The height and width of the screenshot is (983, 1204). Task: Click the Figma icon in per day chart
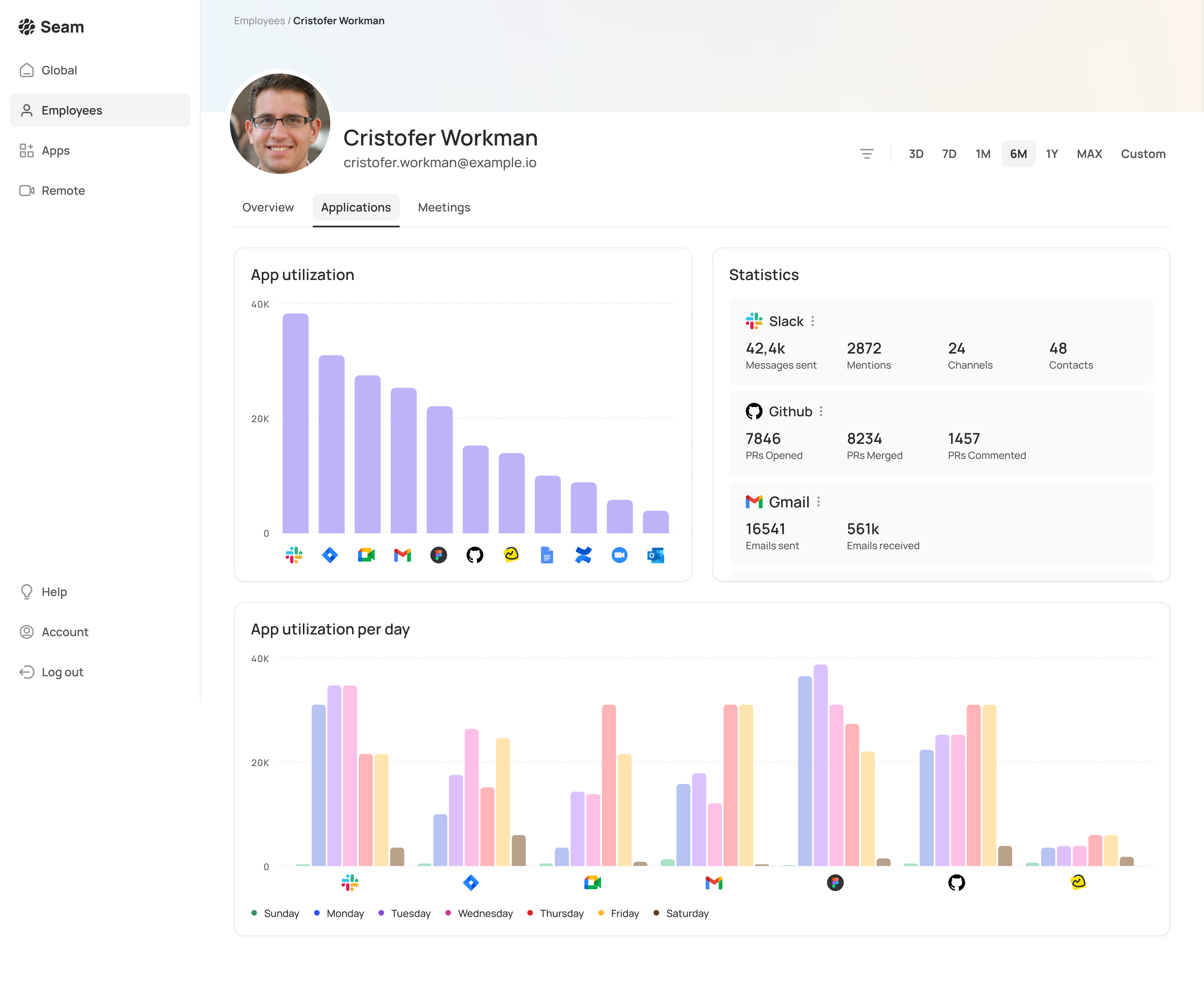pyautogui.click(x=835, y=882)
